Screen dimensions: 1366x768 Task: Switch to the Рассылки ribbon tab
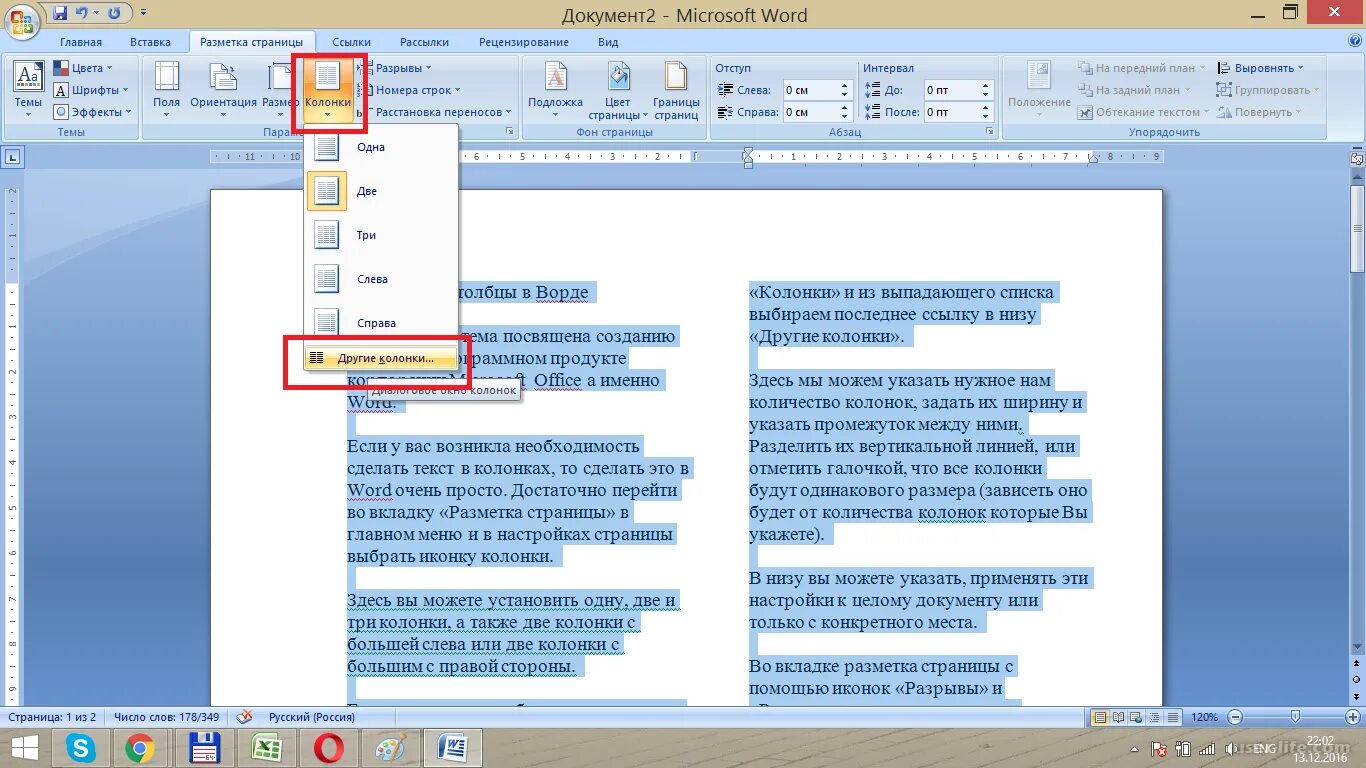click(424, 42)
